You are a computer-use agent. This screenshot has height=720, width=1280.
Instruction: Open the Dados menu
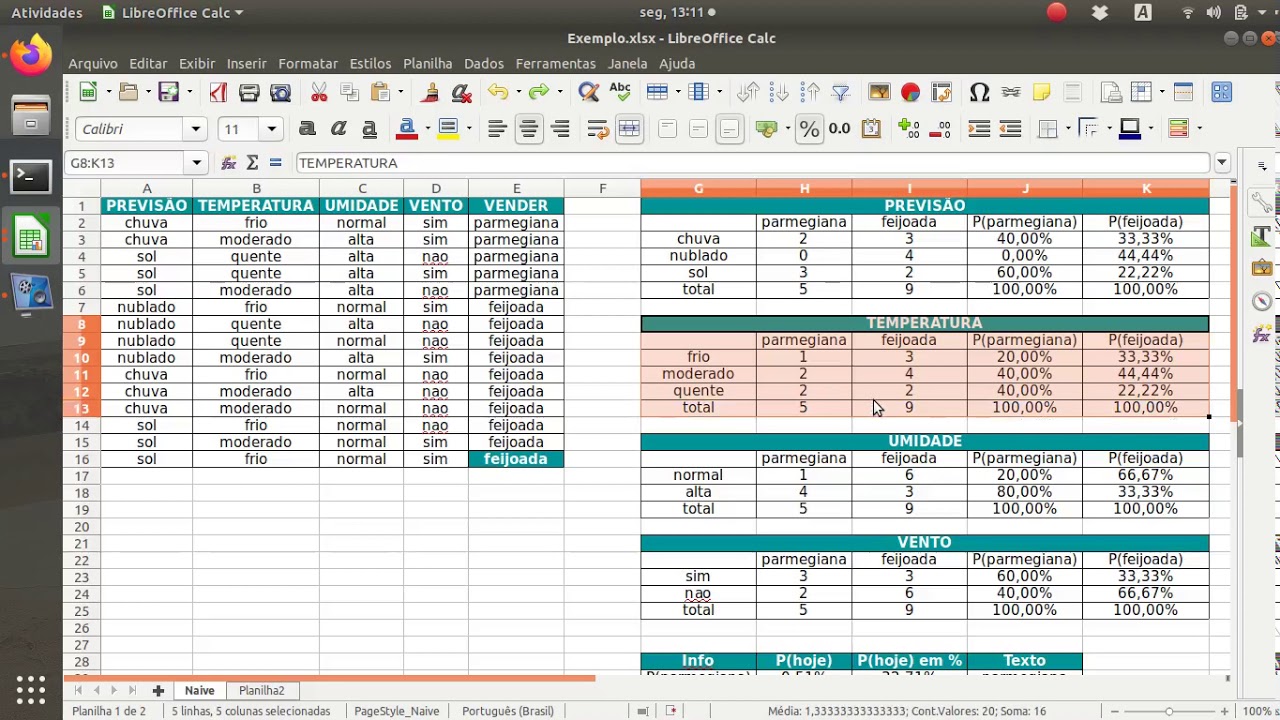coord(484,63)
